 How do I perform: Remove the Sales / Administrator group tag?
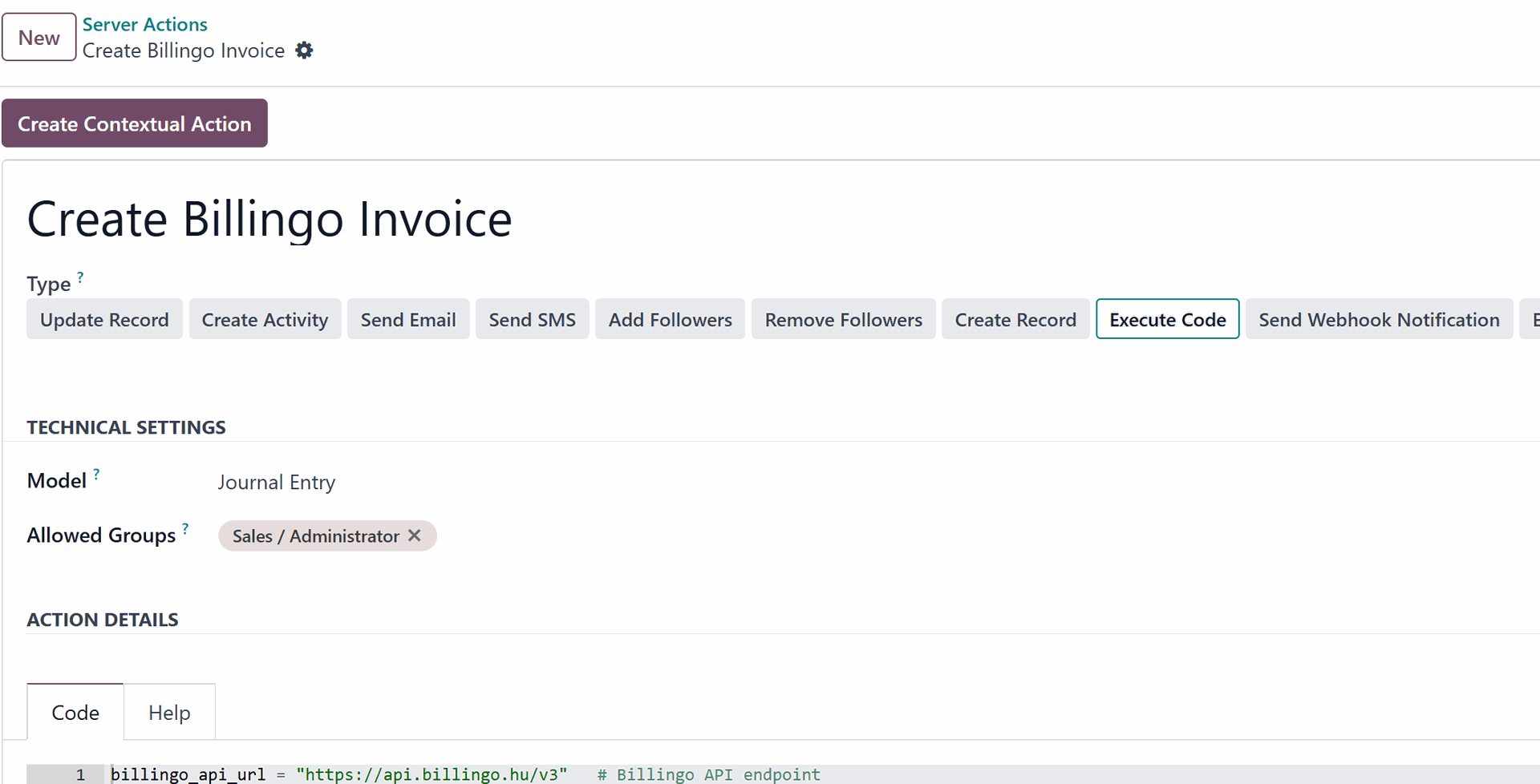pyautogui.click(x=414, y=535)
